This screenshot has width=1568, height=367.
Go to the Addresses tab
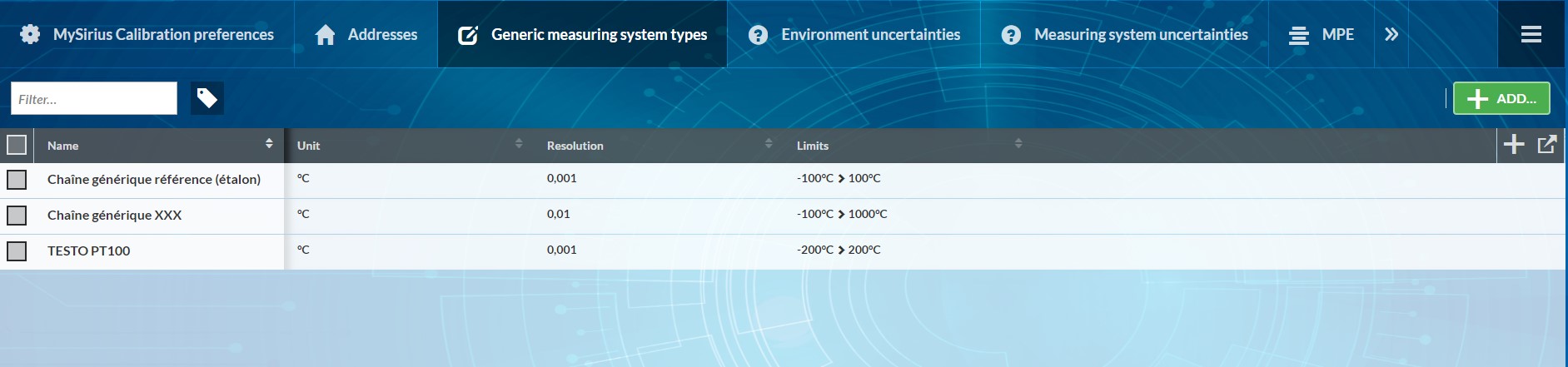tap(366, 34)
